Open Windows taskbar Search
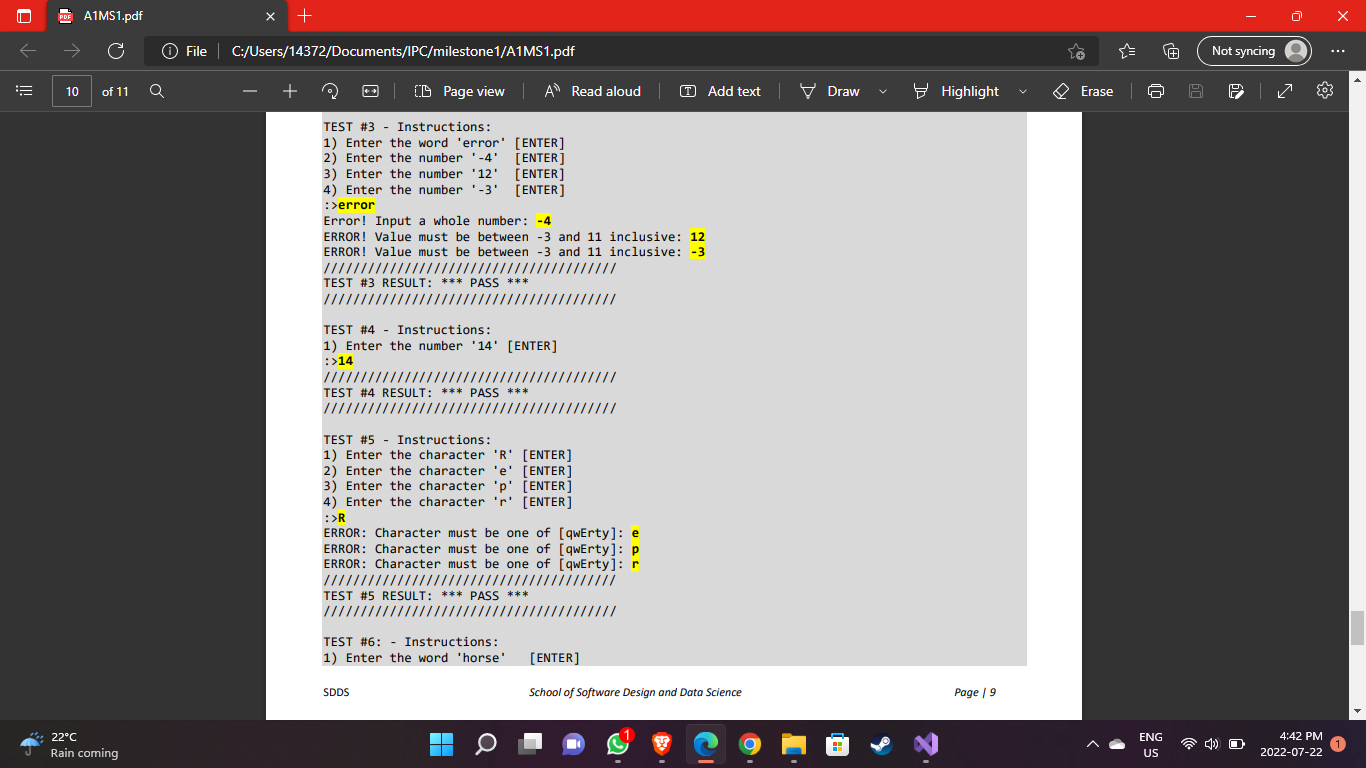1366x768 pixels. [486, 744]
